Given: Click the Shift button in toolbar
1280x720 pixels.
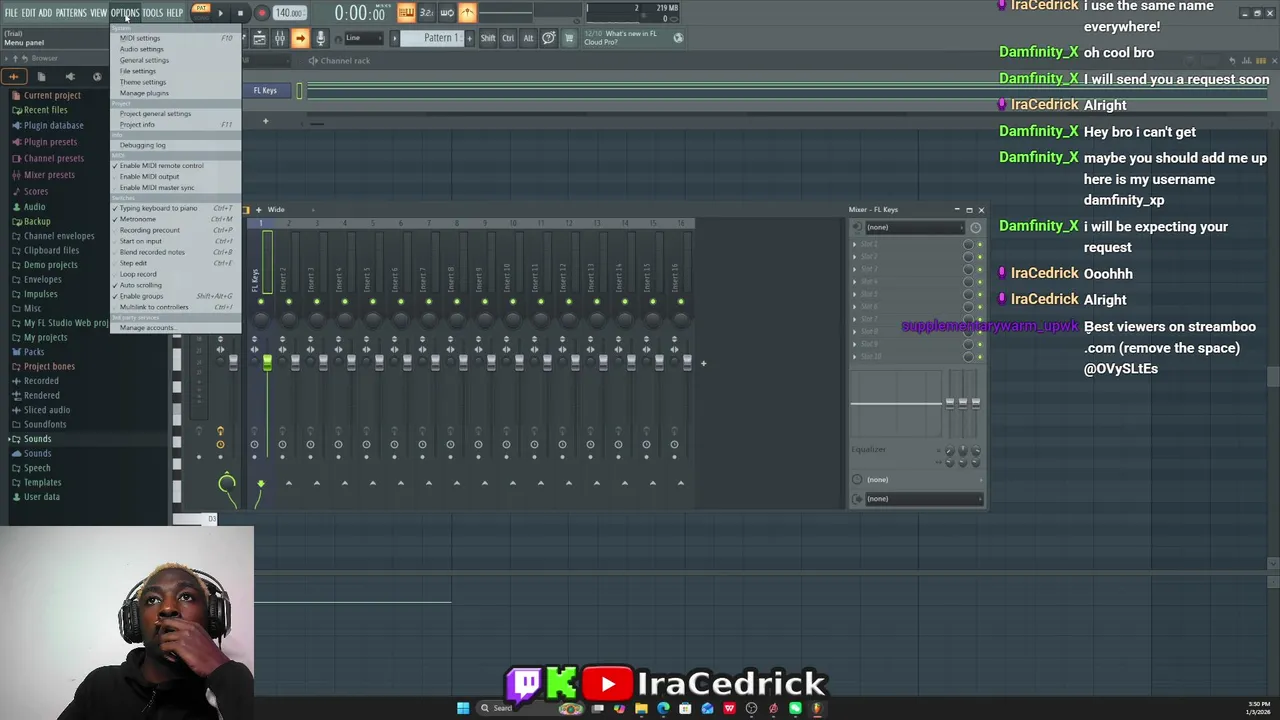Looking at the screenshot, I should (x=488, y=38).
